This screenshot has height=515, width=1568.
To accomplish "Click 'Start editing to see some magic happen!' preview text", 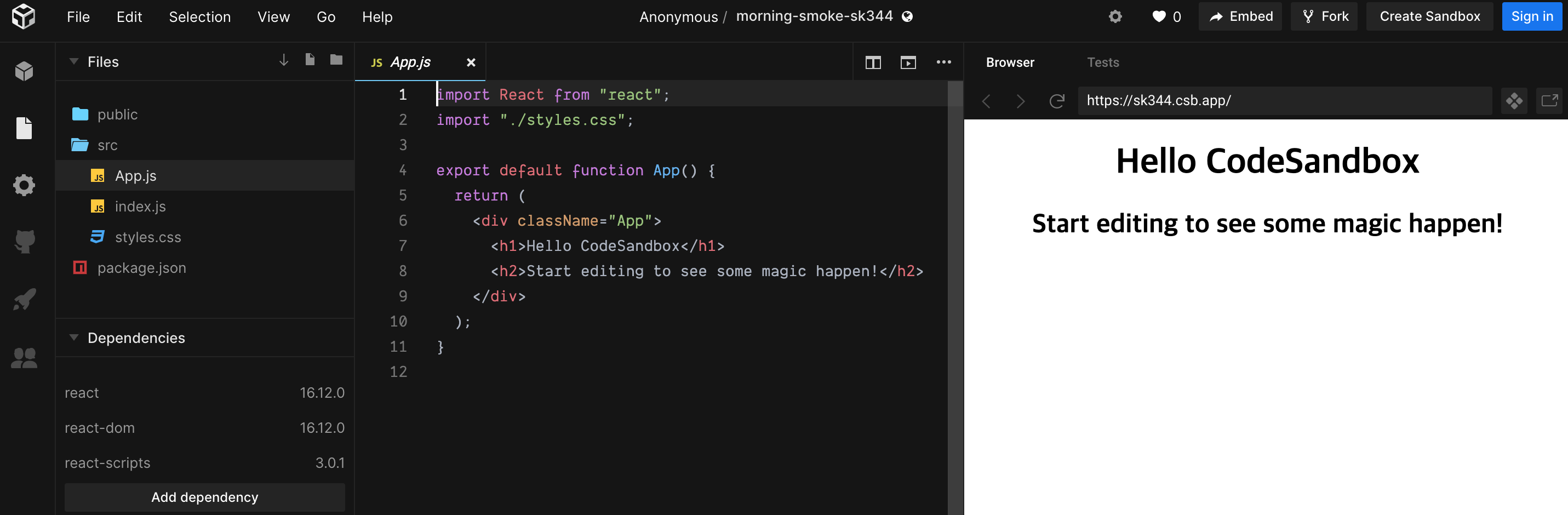I will coord(1267,224).
